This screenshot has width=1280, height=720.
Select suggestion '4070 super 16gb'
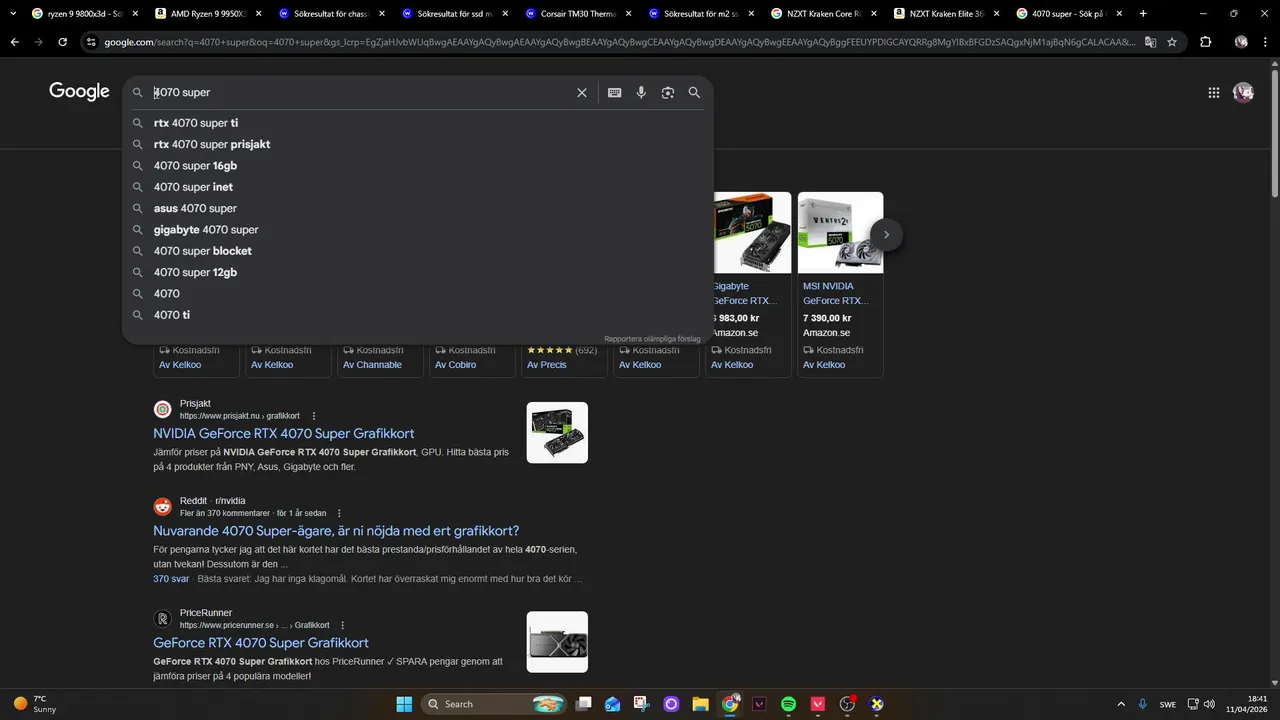(418, 166)
